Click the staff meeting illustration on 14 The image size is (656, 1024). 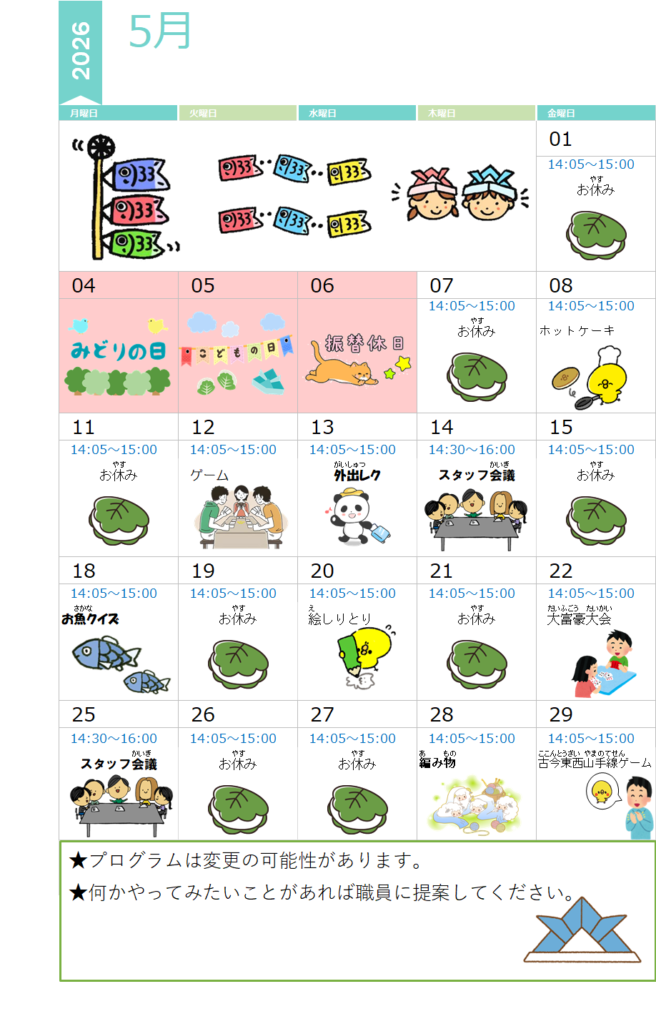(475, 520)
